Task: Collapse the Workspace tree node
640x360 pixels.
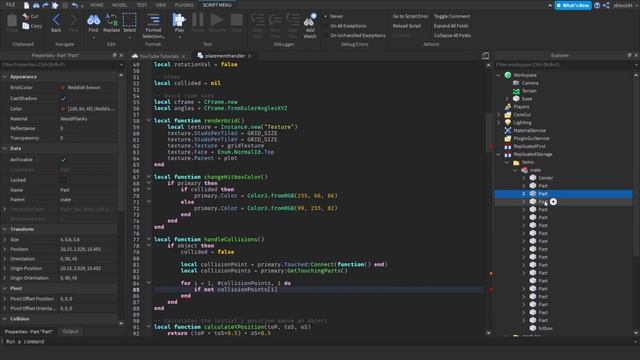Action: 499,75
